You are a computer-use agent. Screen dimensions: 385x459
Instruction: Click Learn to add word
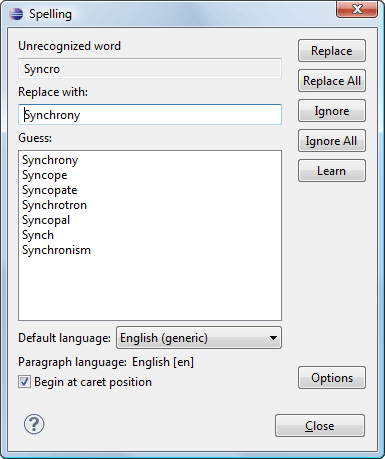[x=332, y=171]
